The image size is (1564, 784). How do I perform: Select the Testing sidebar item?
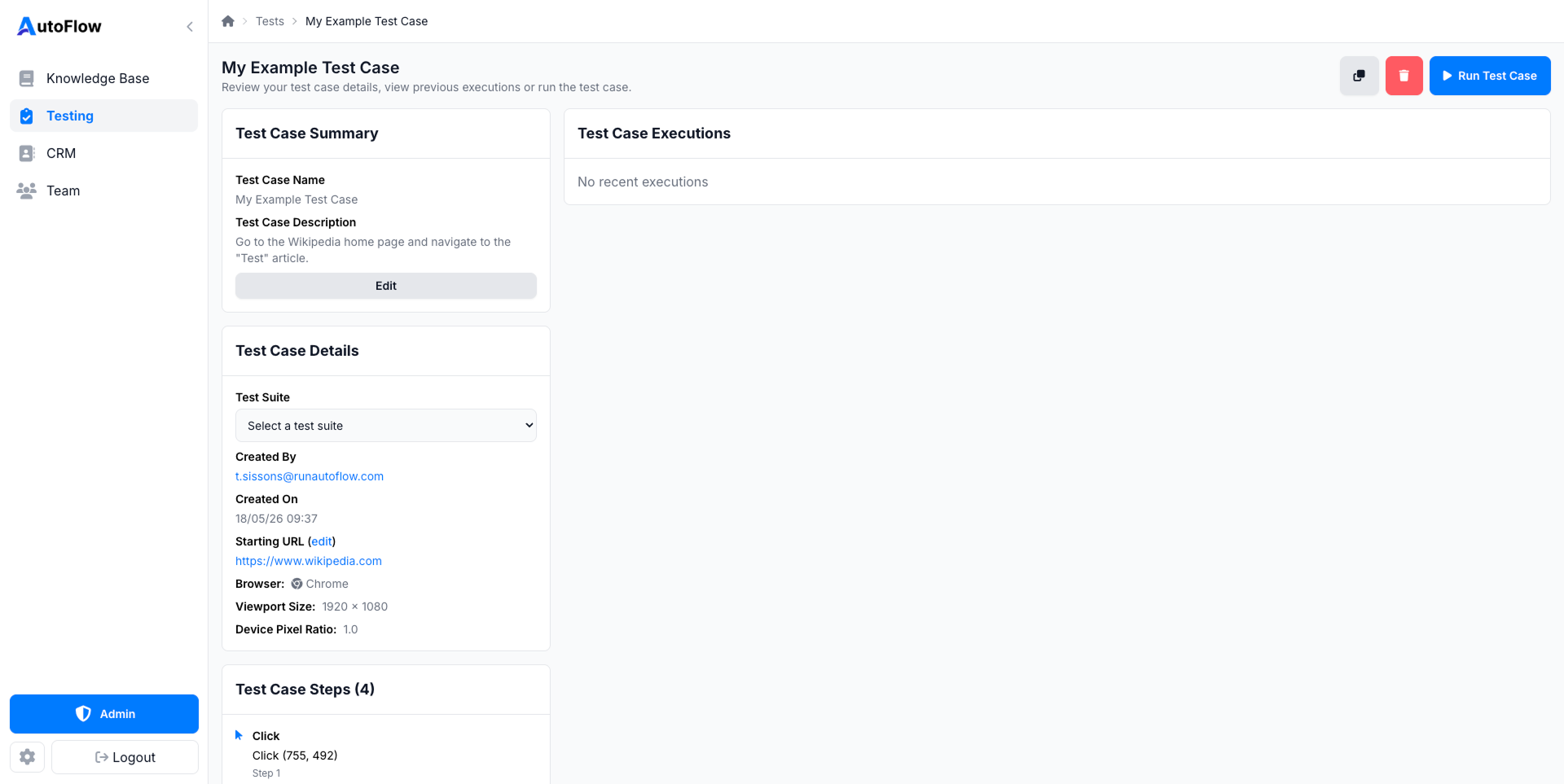[103, 116]
